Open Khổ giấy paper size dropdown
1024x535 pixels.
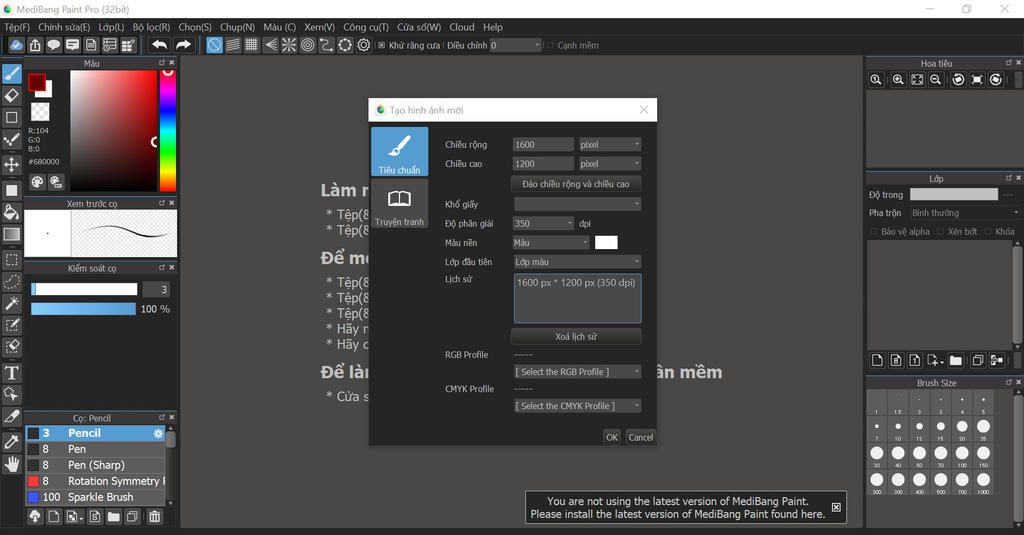[x=577, y=204]
